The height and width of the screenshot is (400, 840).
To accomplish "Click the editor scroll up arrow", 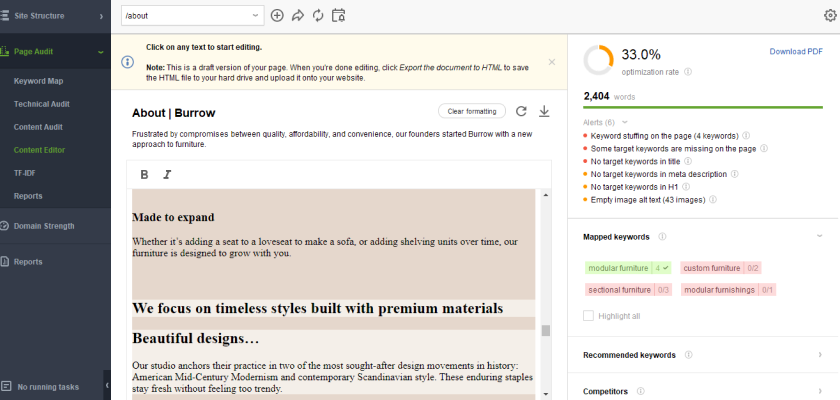I will pos(546,195).
